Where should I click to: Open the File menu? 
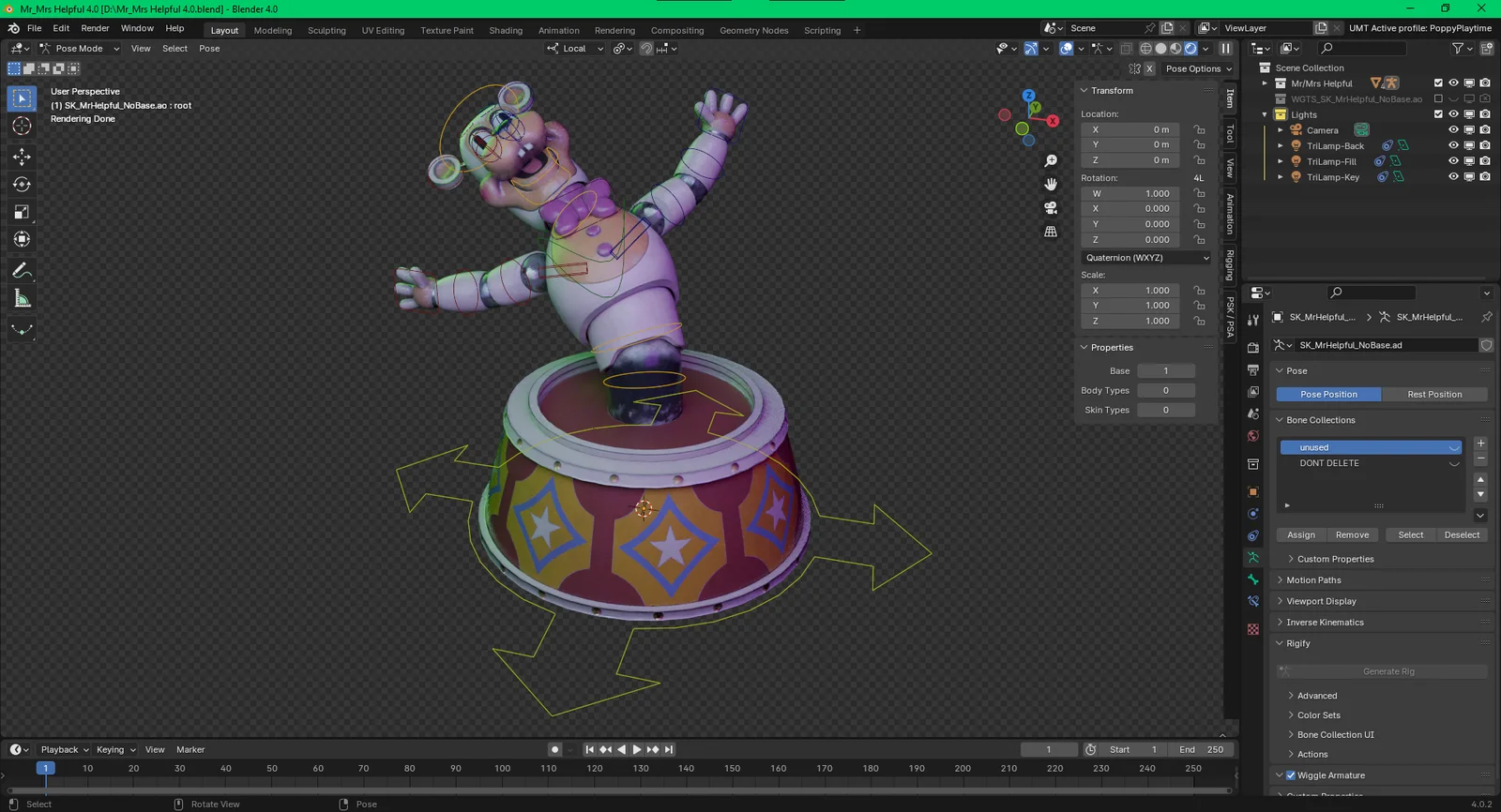pos(35,28)
